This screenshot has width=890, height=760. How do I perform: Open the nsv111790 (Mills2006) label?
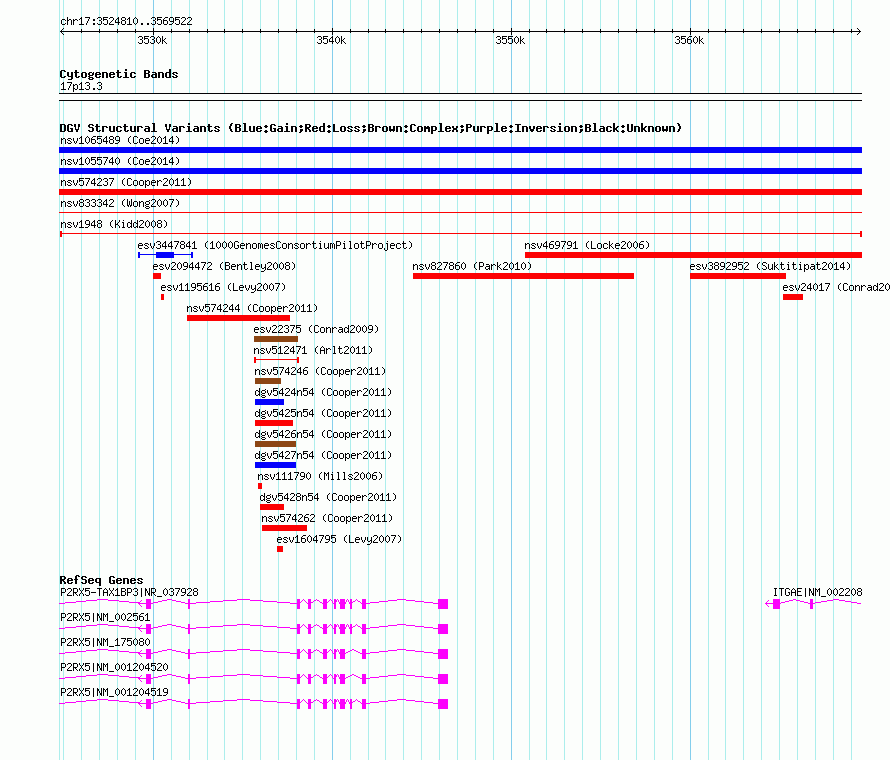320,476
